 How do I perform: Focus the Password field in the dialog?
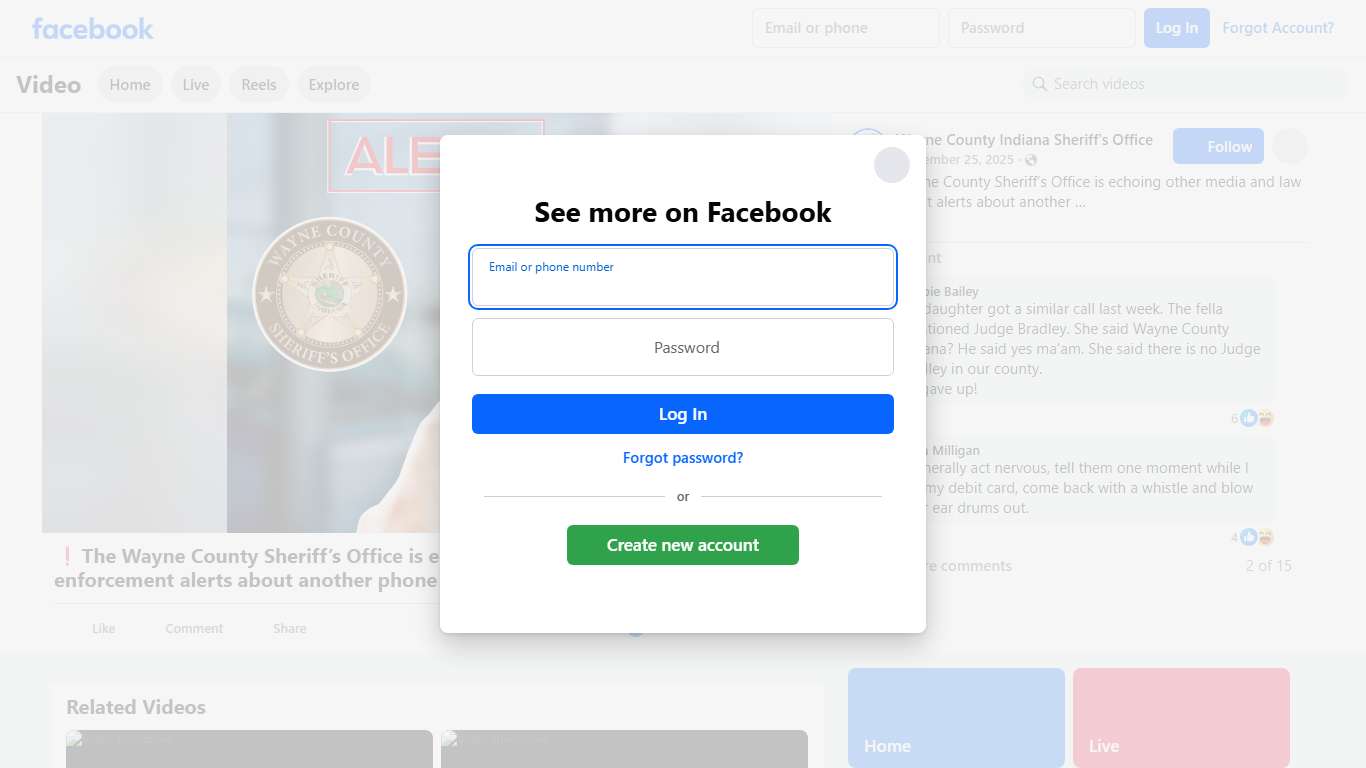[x=683, y=347]
